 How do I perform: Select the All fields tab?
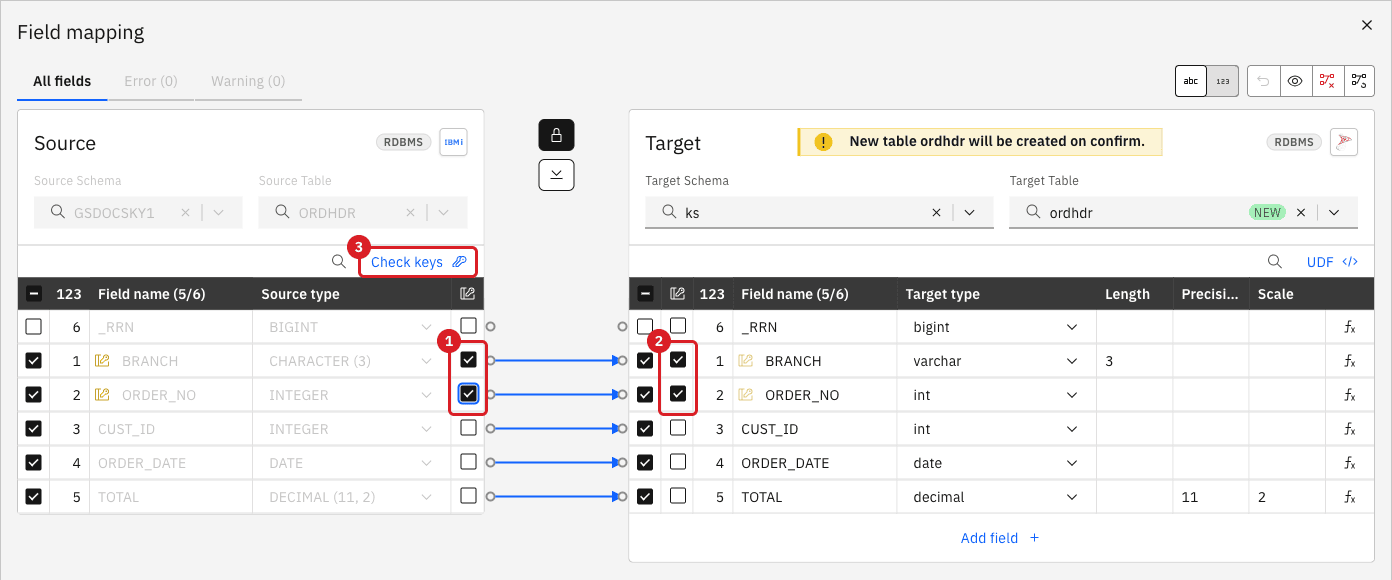pos(62,81)
